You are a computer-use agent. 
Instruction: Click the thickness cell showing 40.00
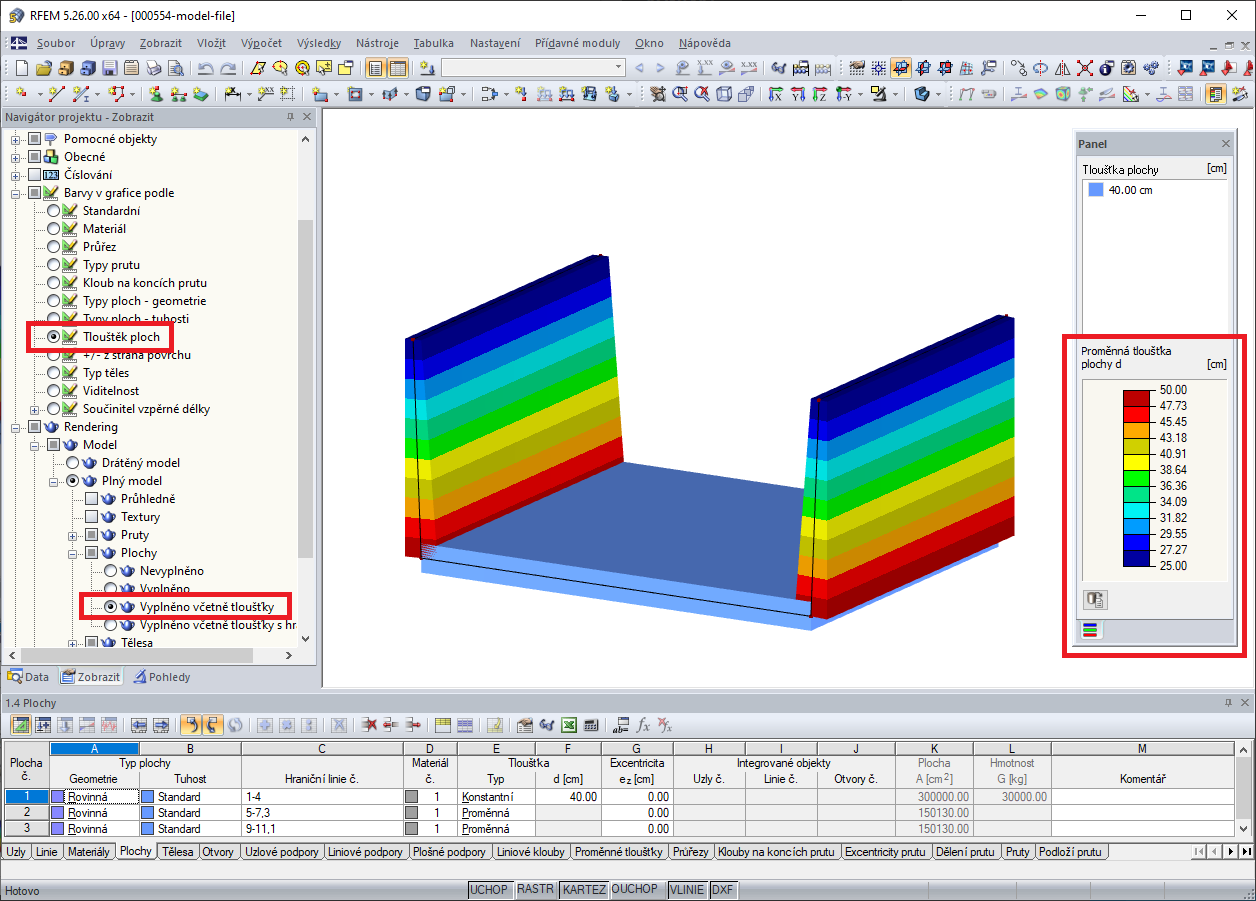tap(568, 797)
